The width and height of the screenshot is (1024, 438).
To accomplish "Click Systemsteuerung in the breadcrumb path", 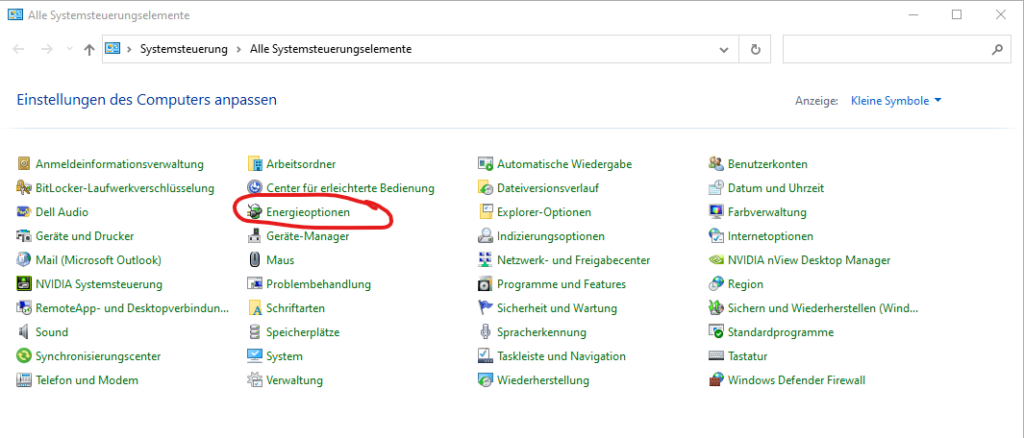I will 184,49.
